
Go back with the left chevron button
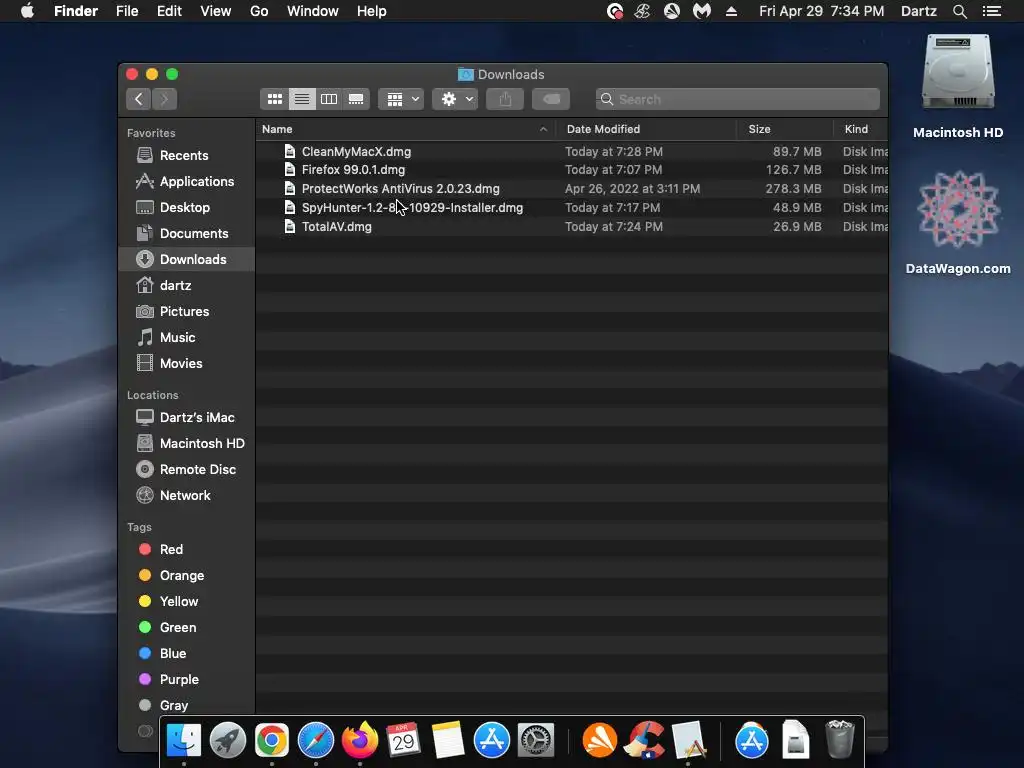point(138,99)
